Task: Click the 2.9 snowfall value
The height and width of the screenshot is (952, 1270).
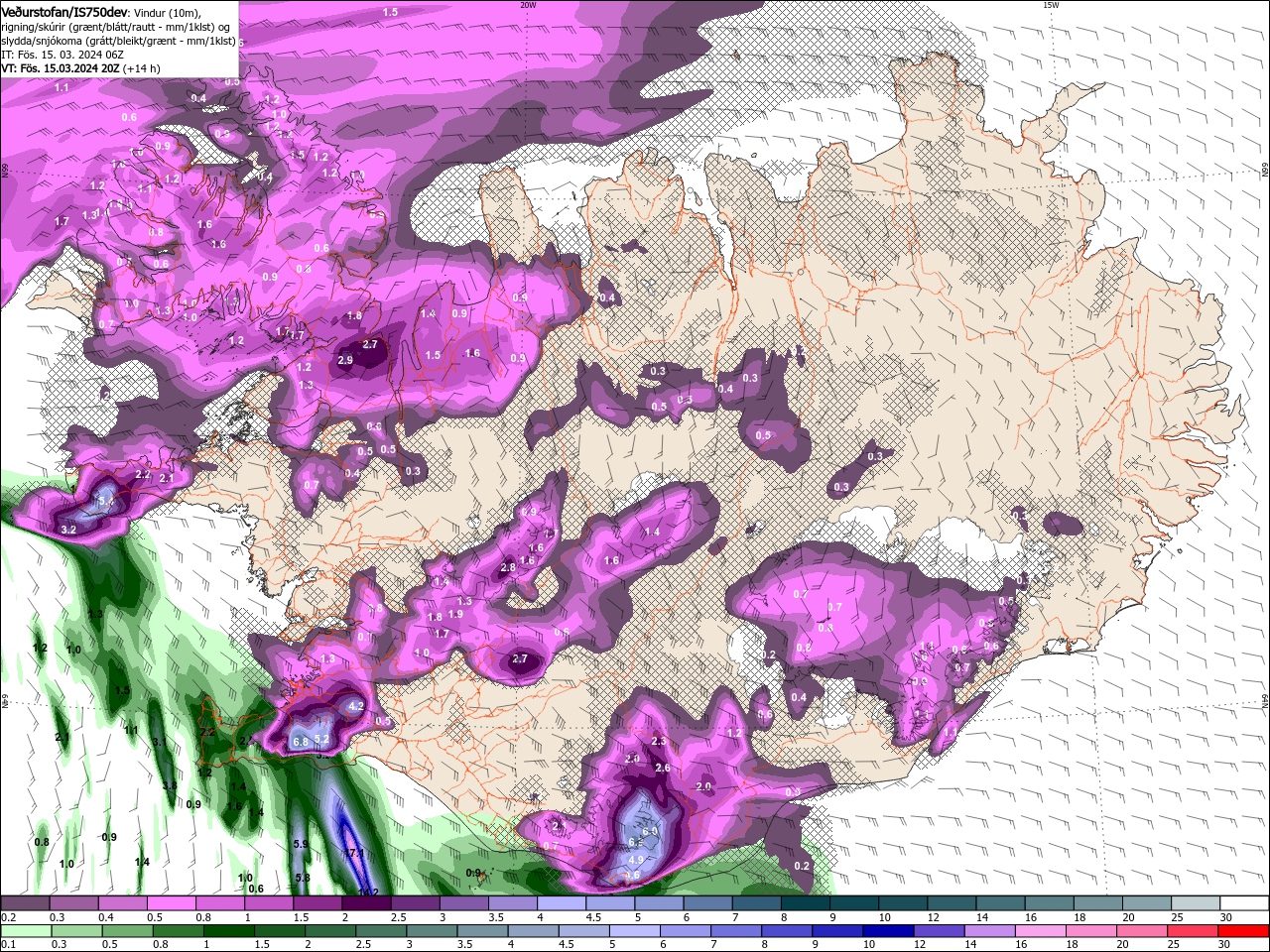Action: coord(345,360)
